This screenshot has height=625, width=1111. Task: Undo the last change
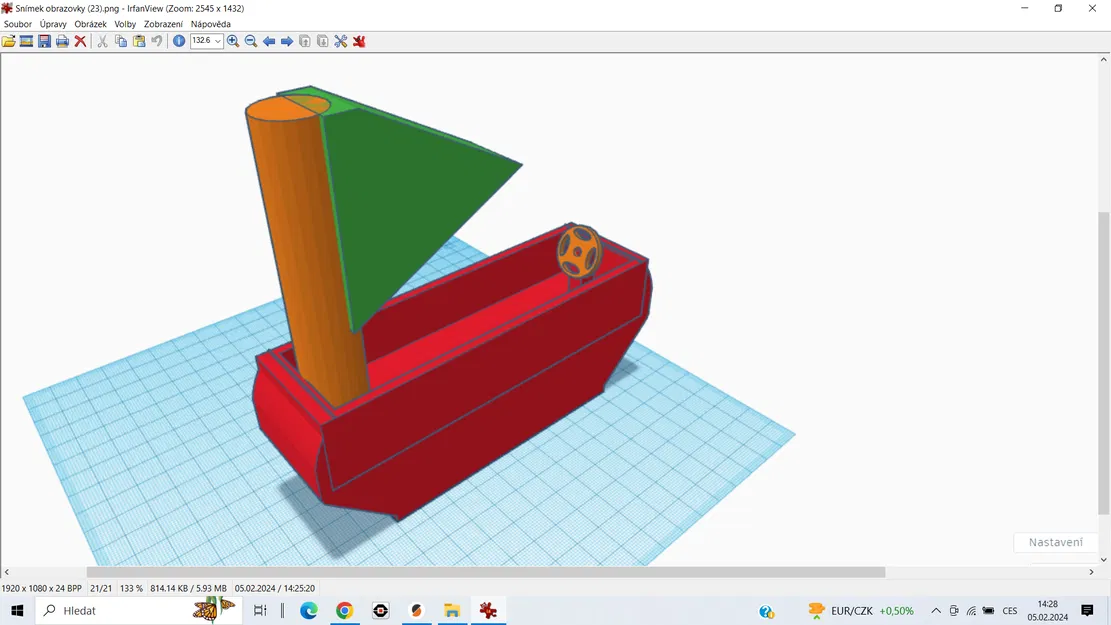click(x=157, y=41)
